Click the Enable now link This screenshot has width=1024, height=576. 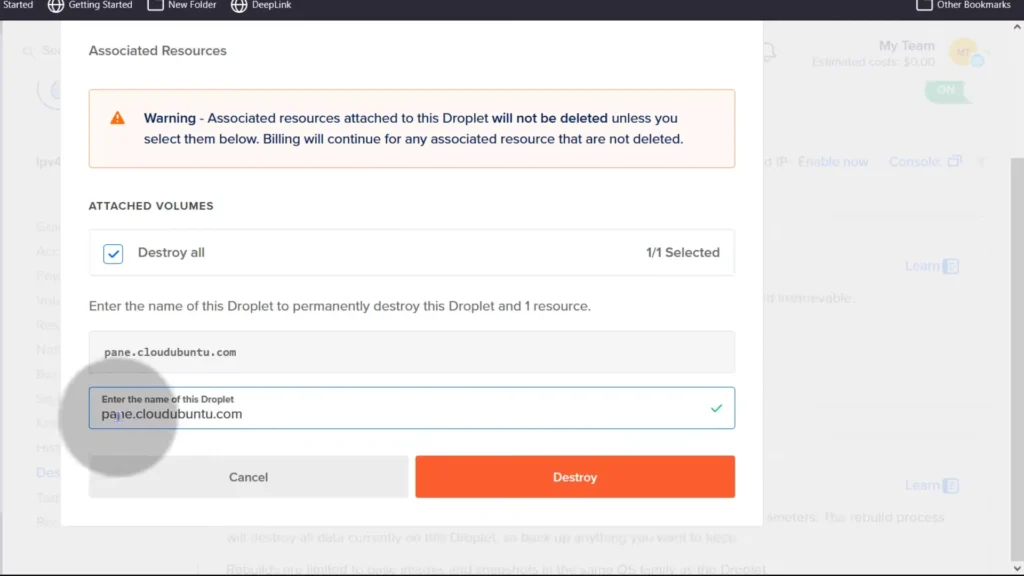(x=832, y=162)
